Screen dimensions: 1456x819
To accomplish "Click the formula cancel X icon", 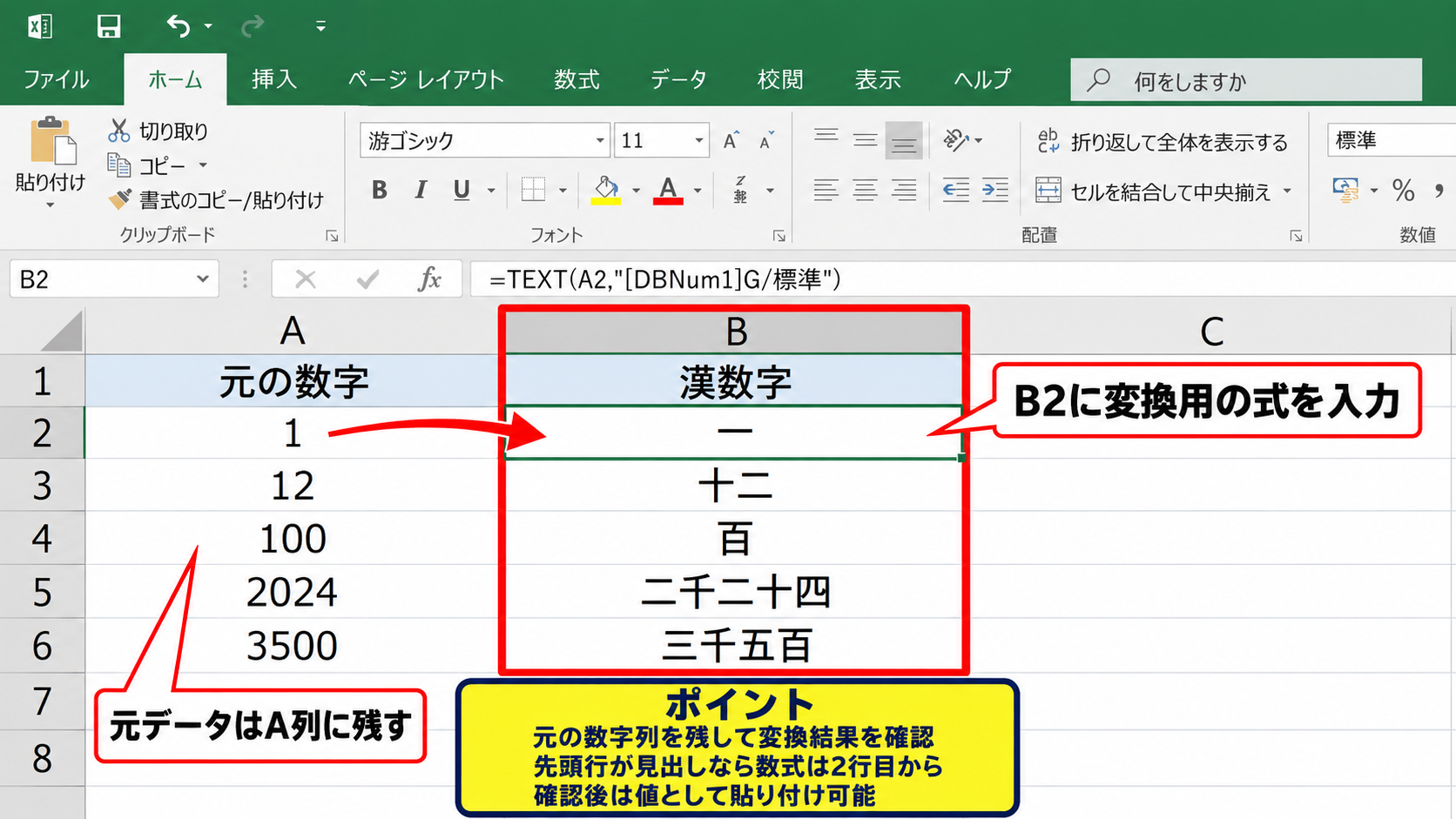I will 305,279.
